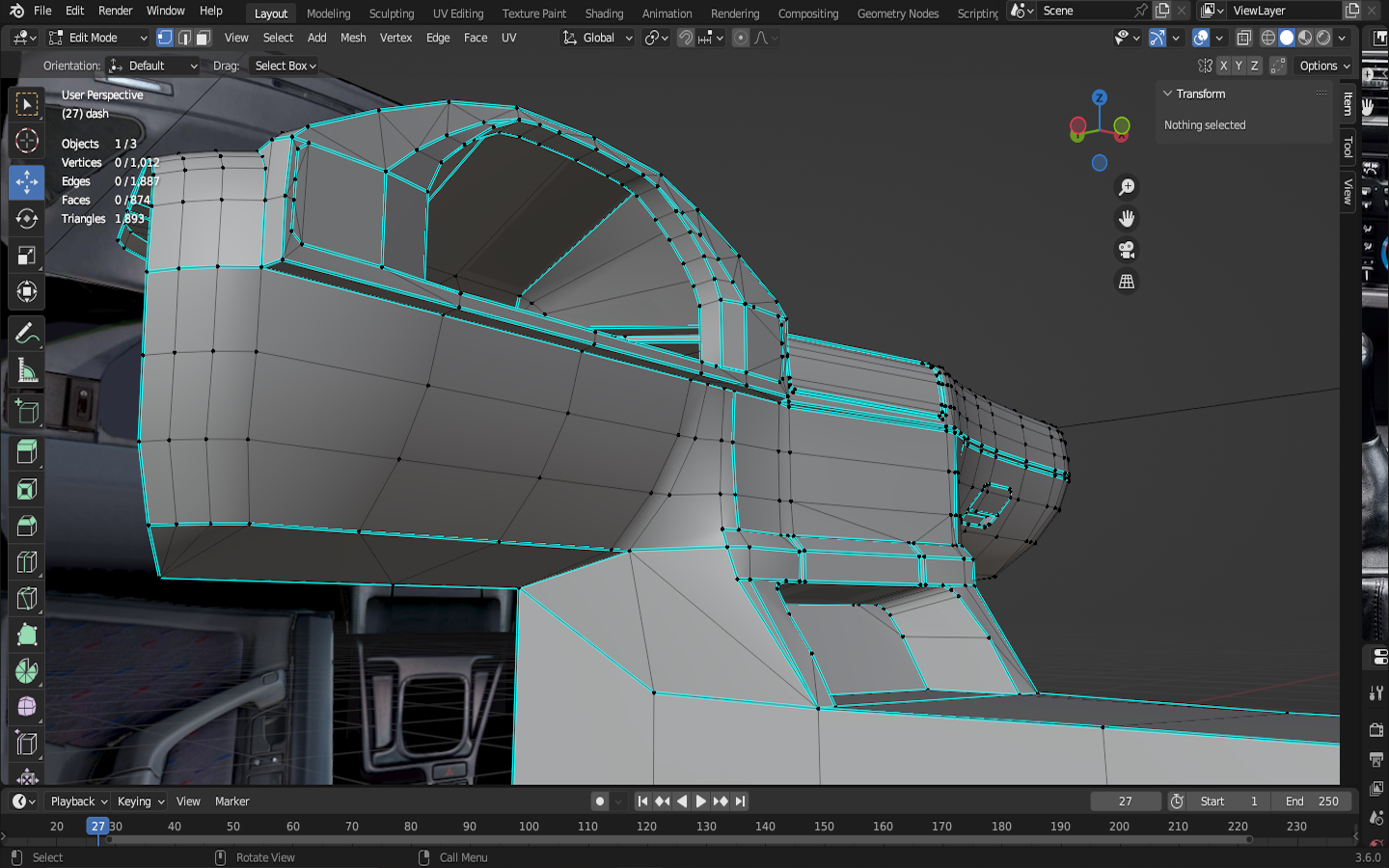Activate the Move tool
The image size is (1389, 868).
tap(26, 181)
